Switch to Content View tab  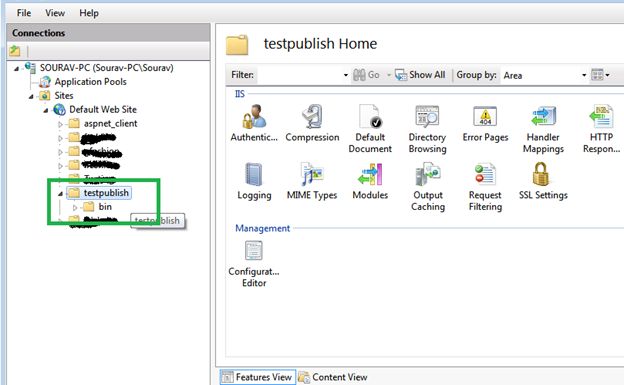point(333,377)
